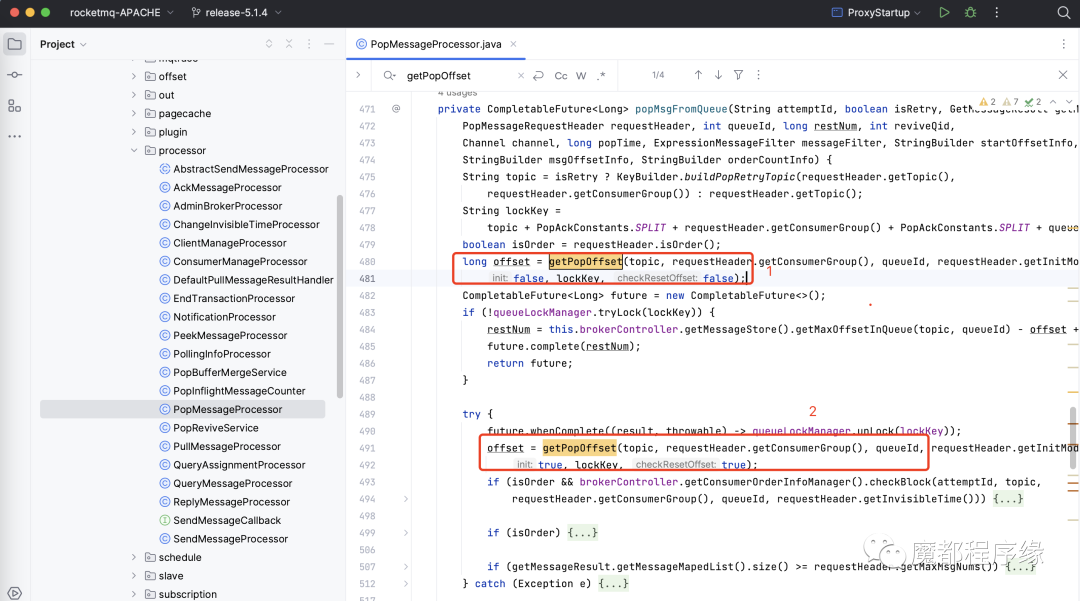Toggle whole words W option
Image resolution: width=1080 pixels, height=601 pixels.
click(581, 76)
